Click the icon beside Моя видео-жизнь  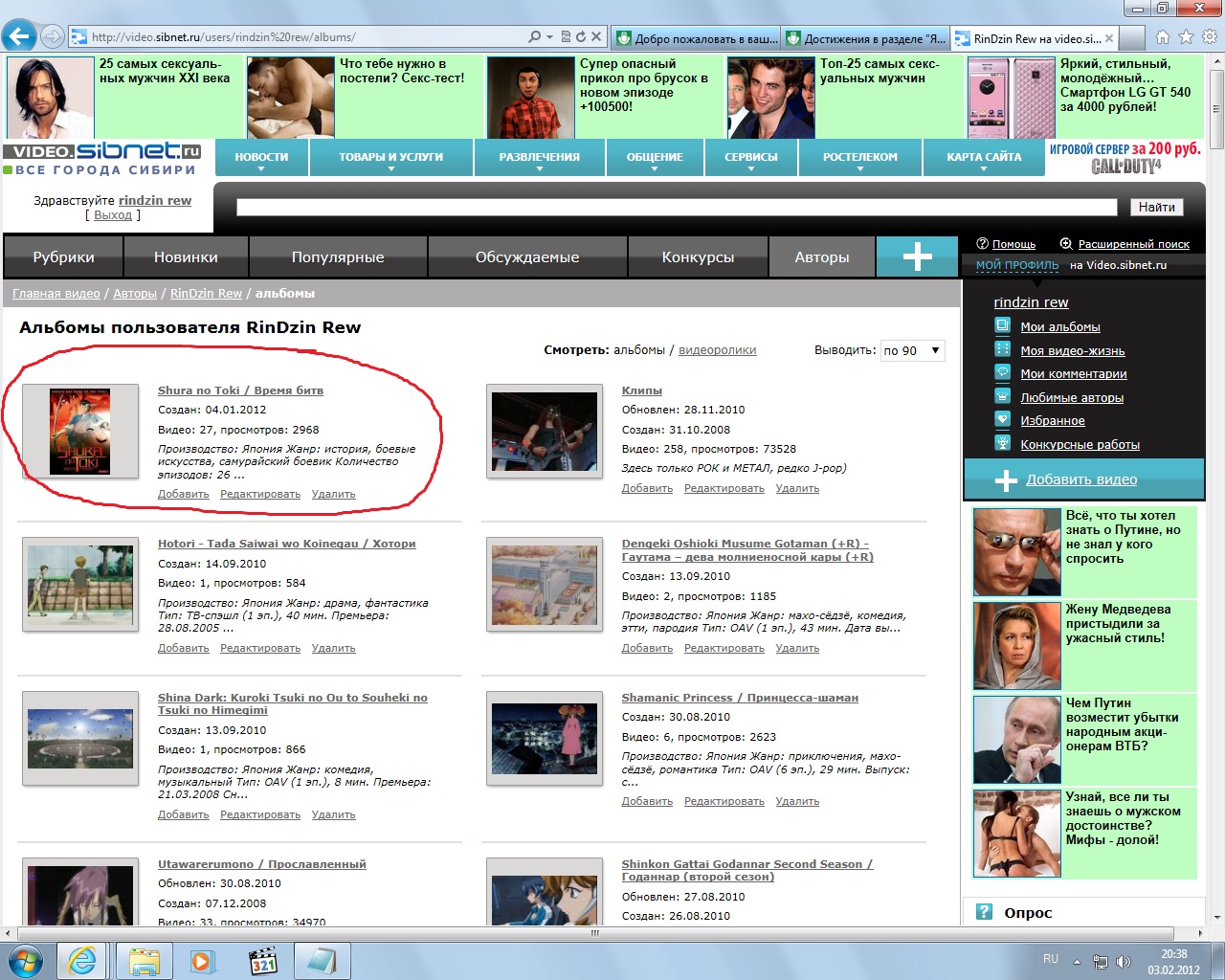[x=1003, y=349]
